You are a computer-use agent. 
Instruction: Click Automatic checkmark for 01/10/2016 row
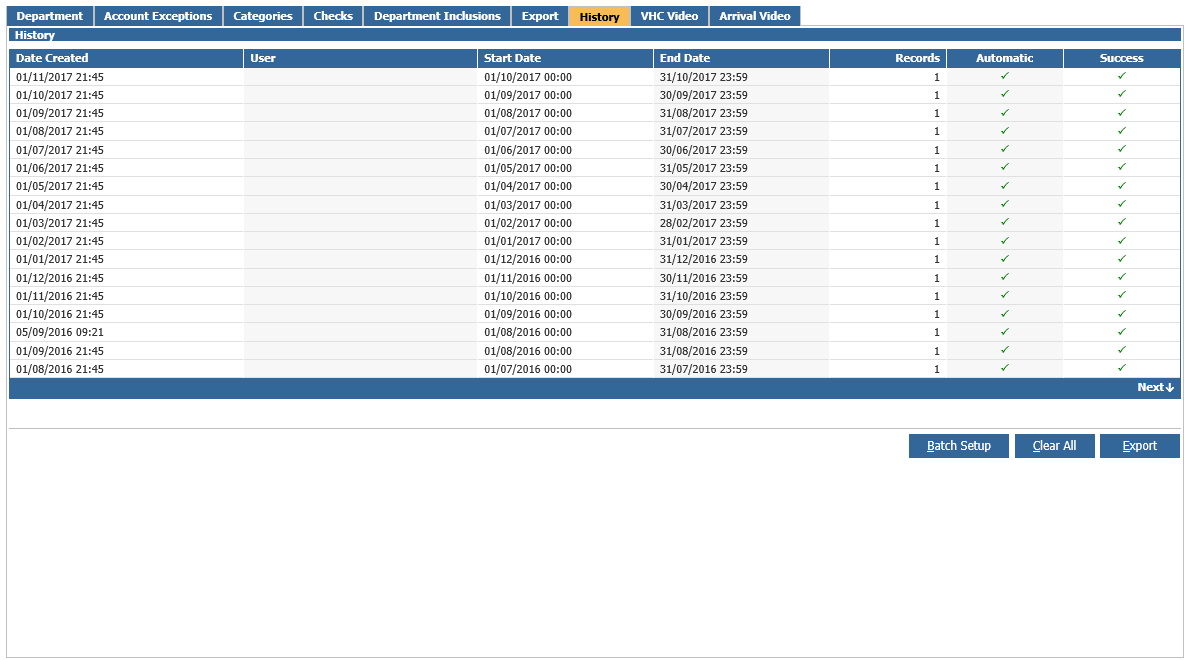pos(1005,314)
